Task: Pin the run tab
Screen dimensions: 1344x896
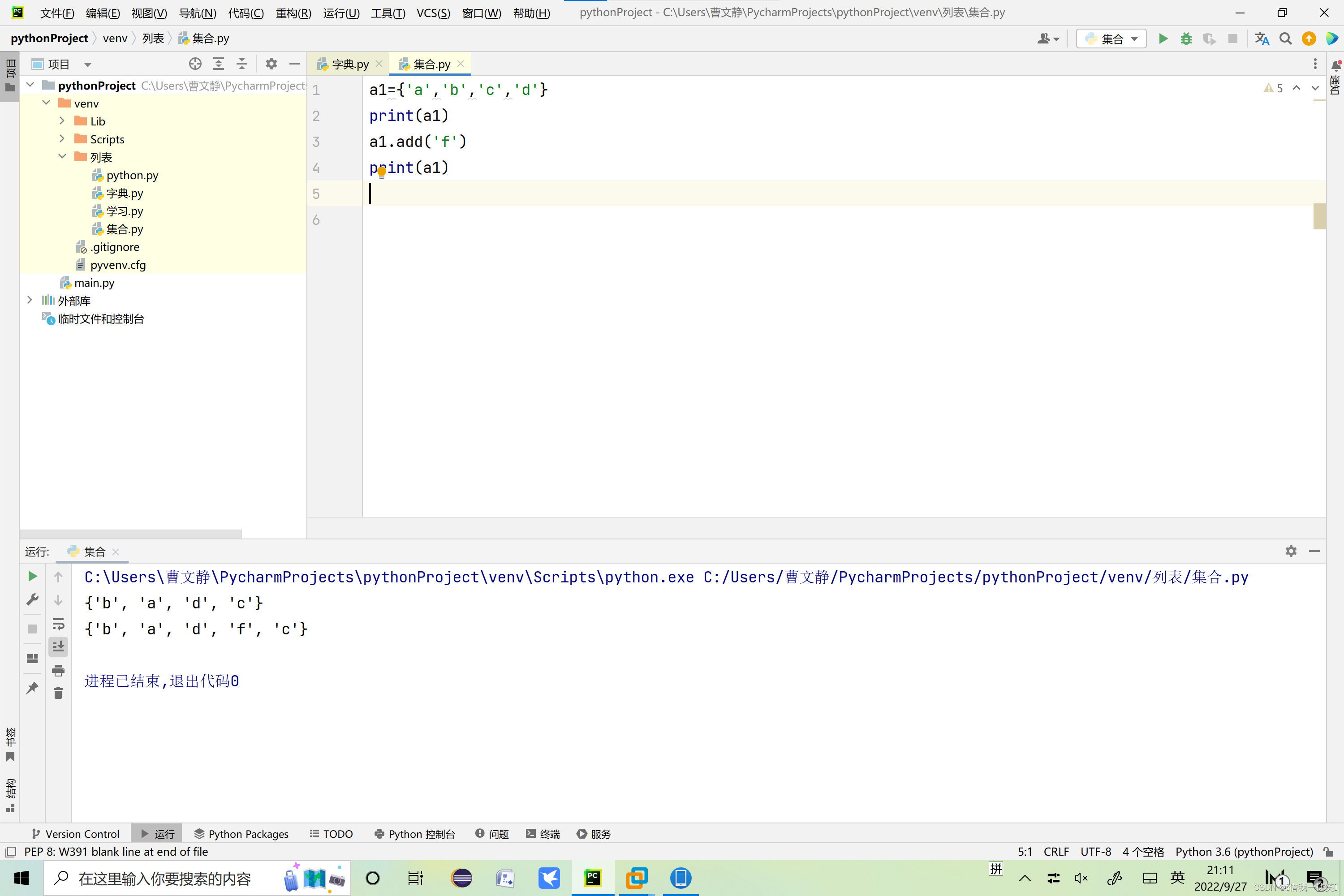Action: click(x=33, y=687)
